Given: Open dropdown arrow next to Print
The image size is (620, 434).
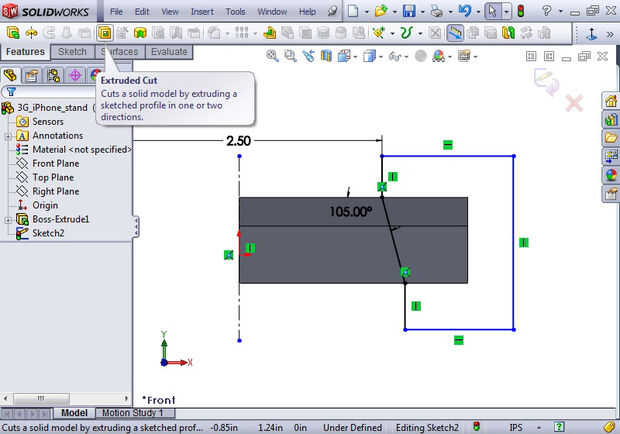Looking at the screenshot, I should pyautogui.click(x=450, y=12).
